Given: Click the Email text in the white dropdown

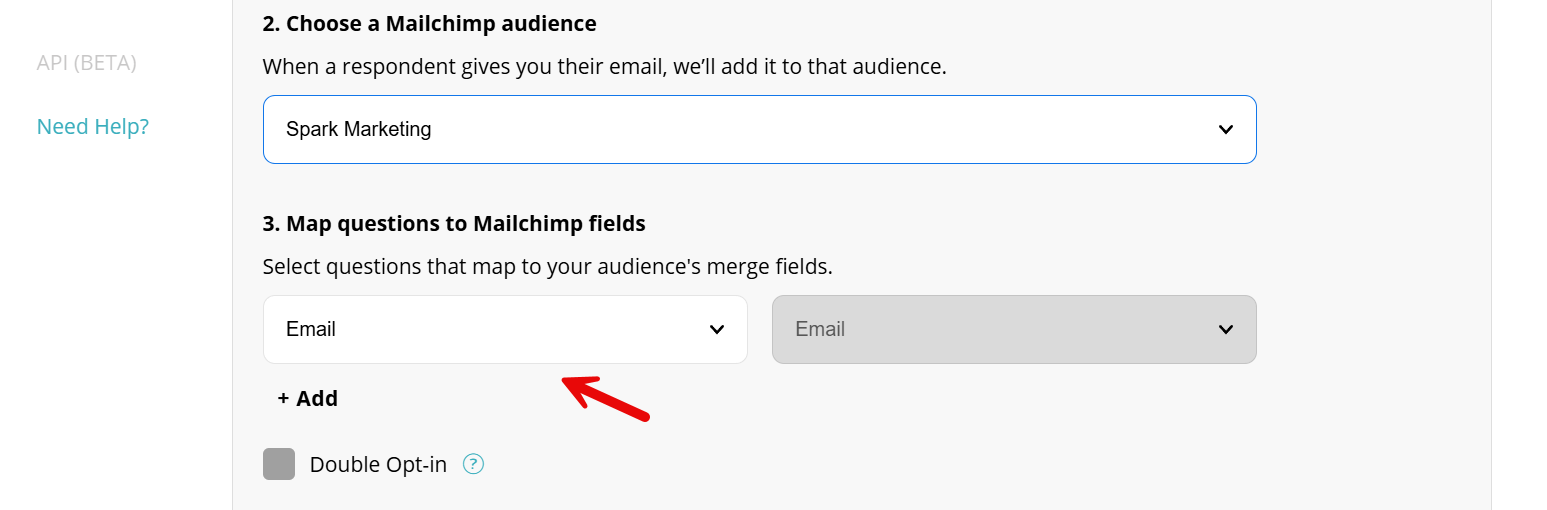Looking at the screenshot, I should pos(311,329).
